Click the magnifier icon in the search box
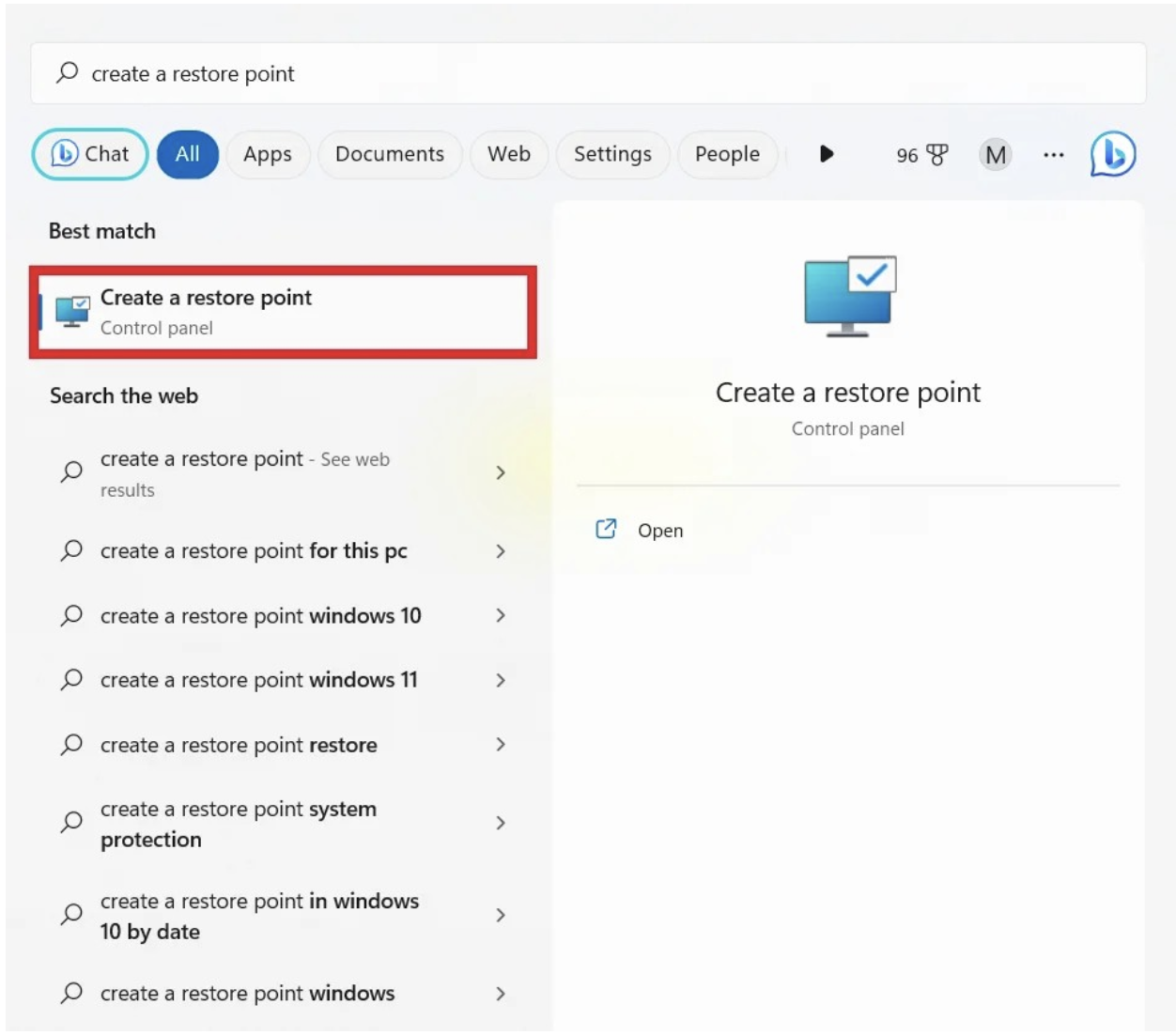Screen dimensions: 1176x1035 click(x=66, y=72)
